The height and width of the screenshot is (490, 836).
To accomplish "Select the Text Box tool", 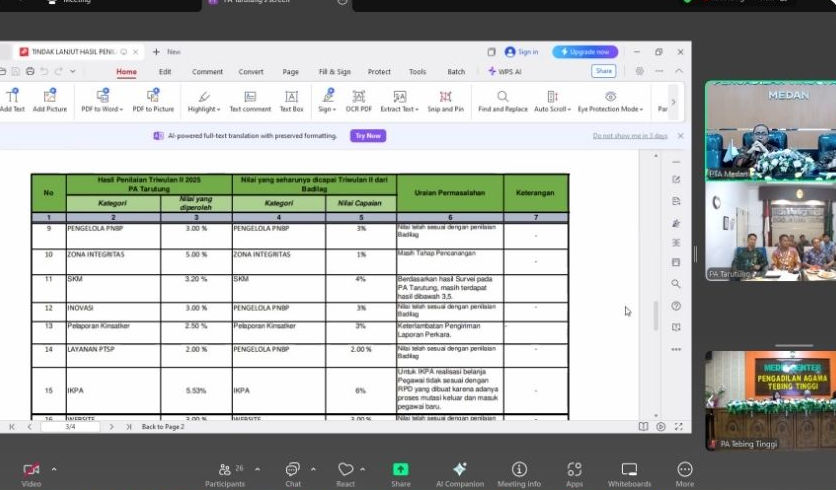I will 291,100.
